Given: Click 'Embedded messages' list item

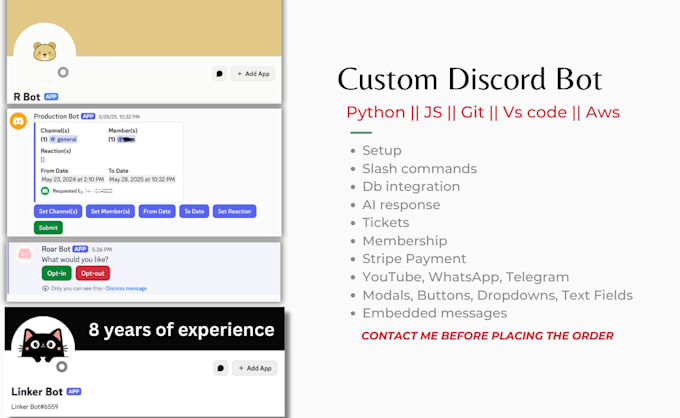Looking at the screenshot, I should [x=435, y=313].
